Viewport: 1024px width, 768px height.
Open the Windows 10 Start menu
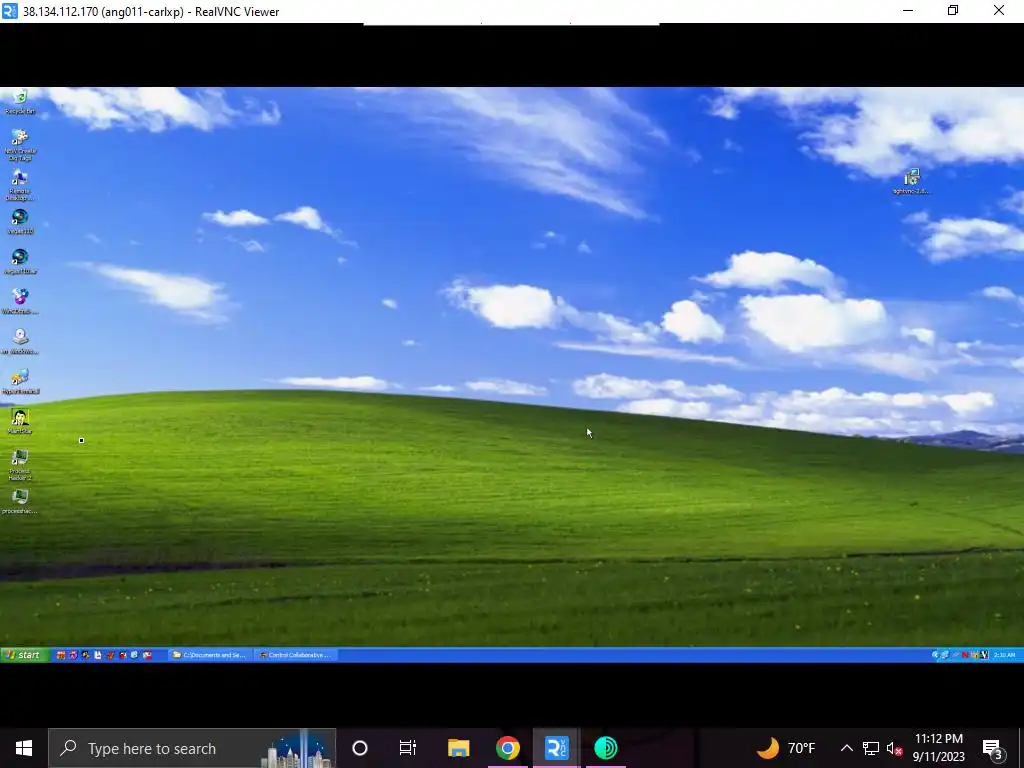[24, 748]
